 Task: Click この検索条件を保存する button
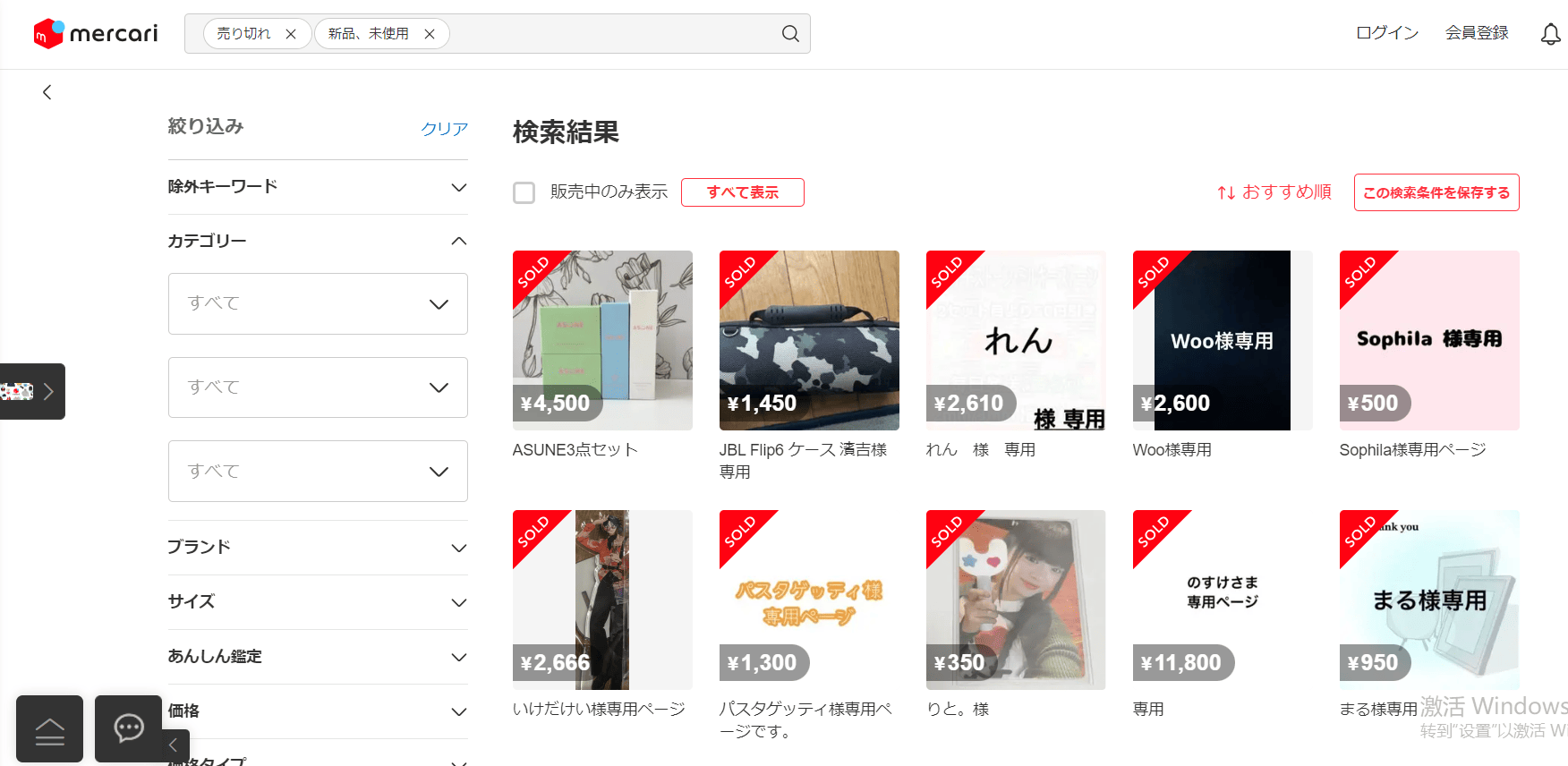1436,192
